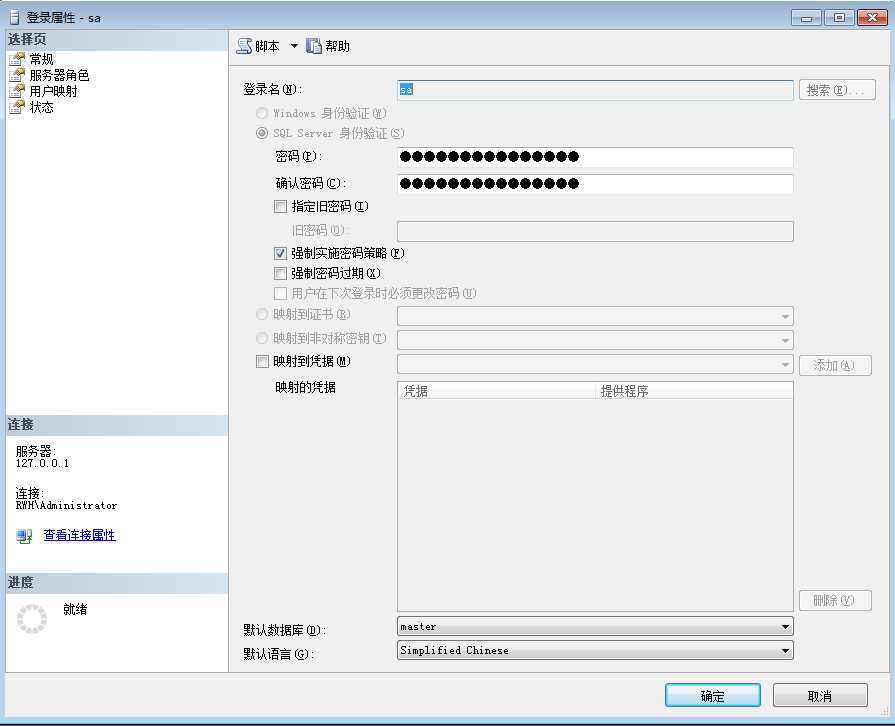
Task: Click the 凭据 column header
Action: [497, 390]
